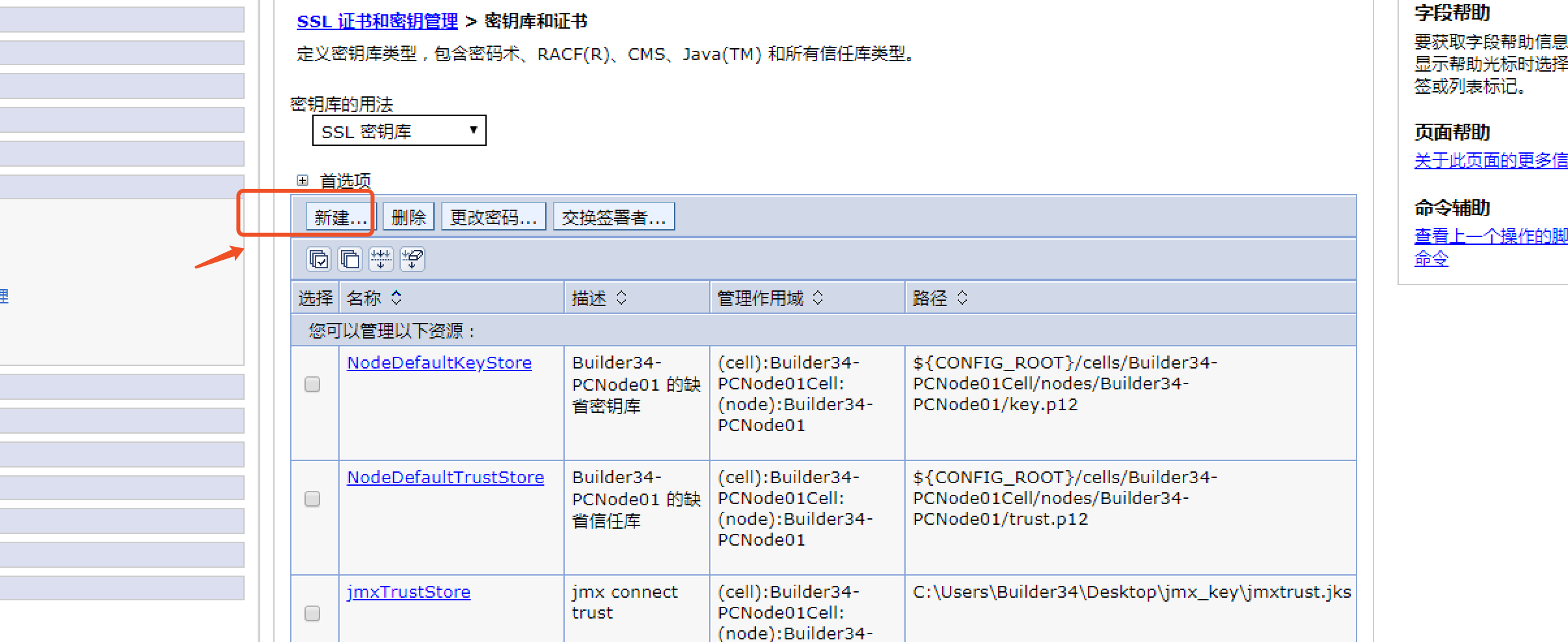Image resolution: width=1568 pixels, height=642 pixels.
Task: Click the Deselect All icon in table toolbar
Action: click(350, 259)
